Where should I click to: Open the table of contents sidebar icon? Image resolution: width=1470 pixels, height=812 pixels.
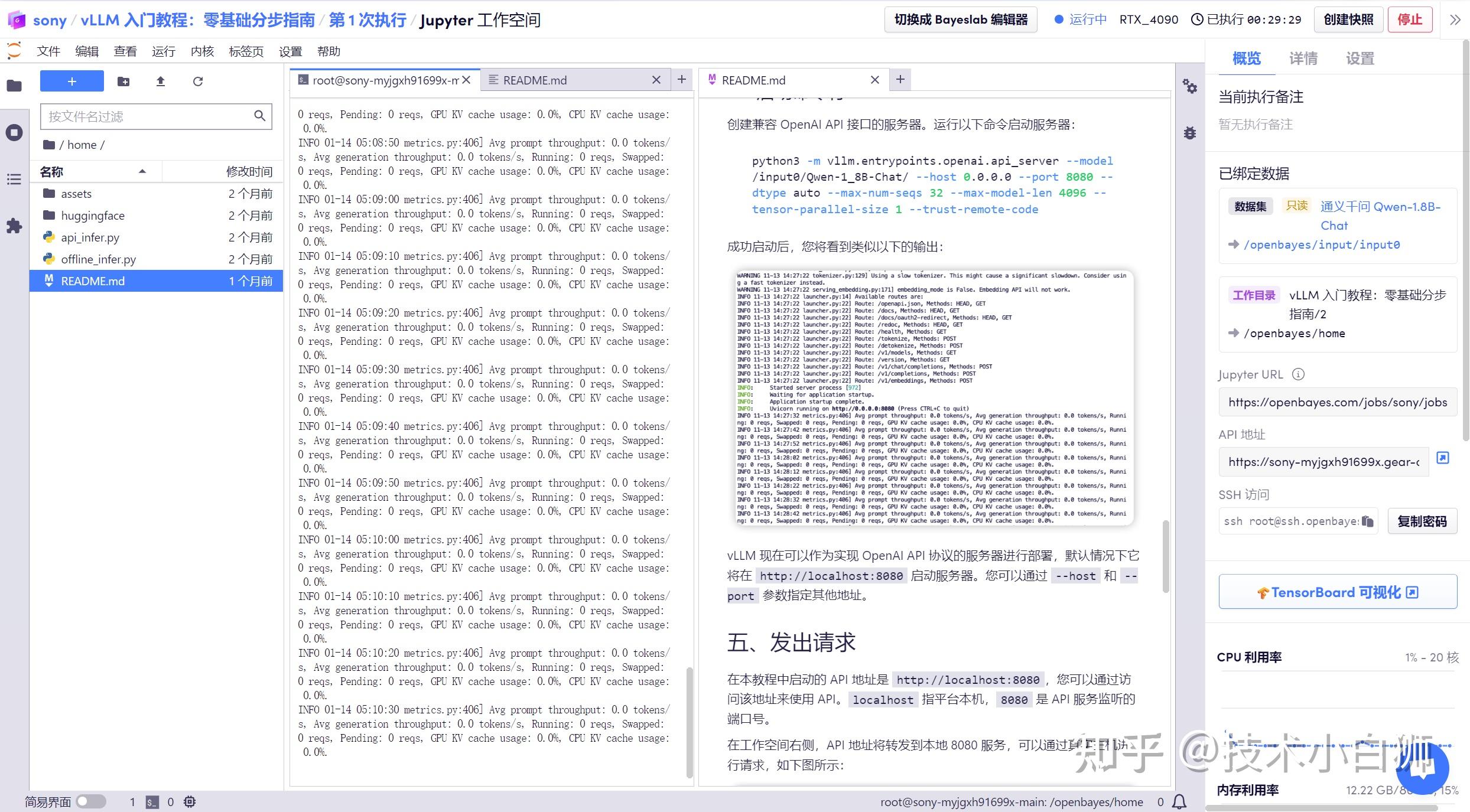tap(14, 179)
